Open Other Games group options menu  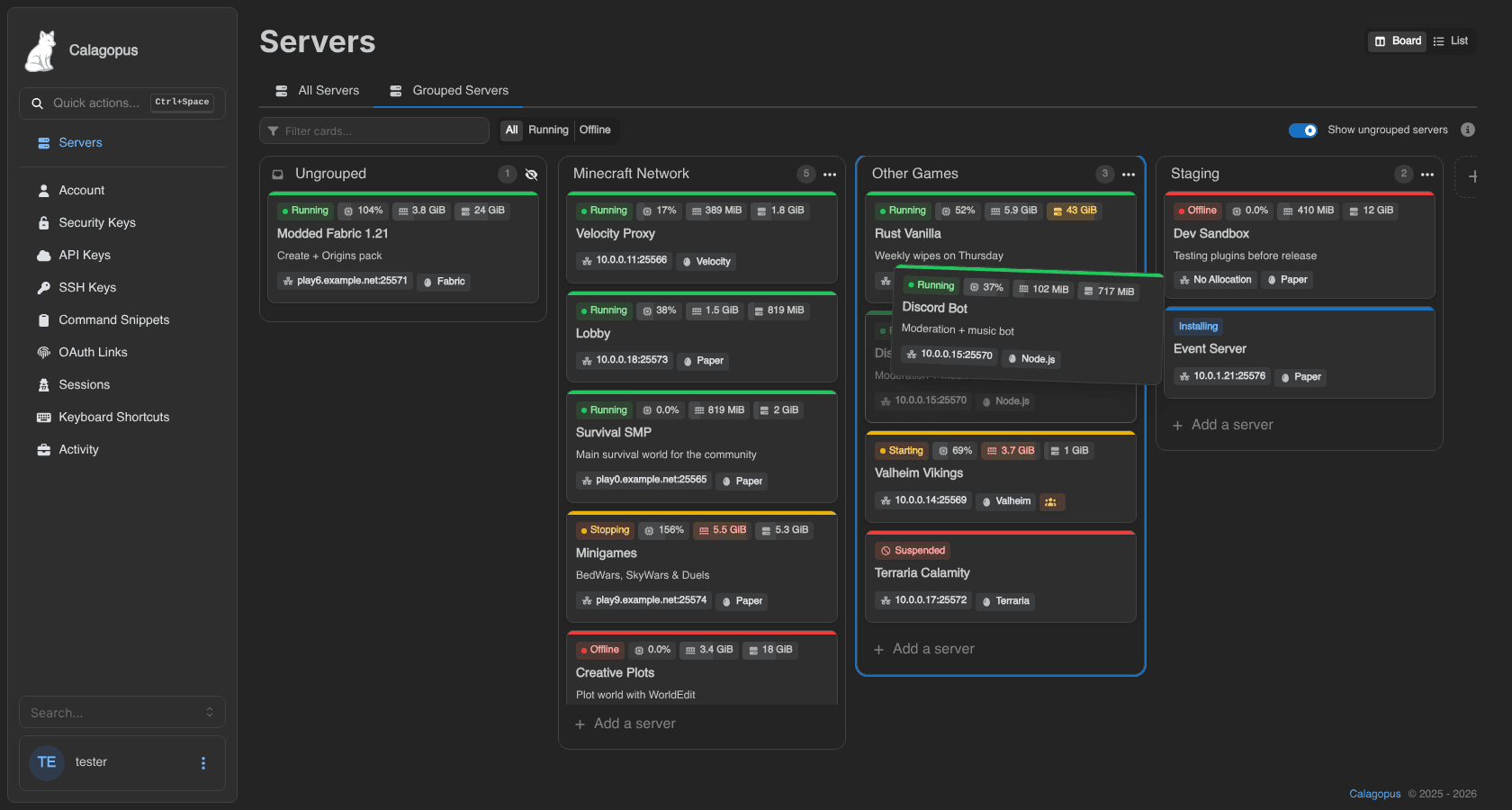coord(1129,175)
